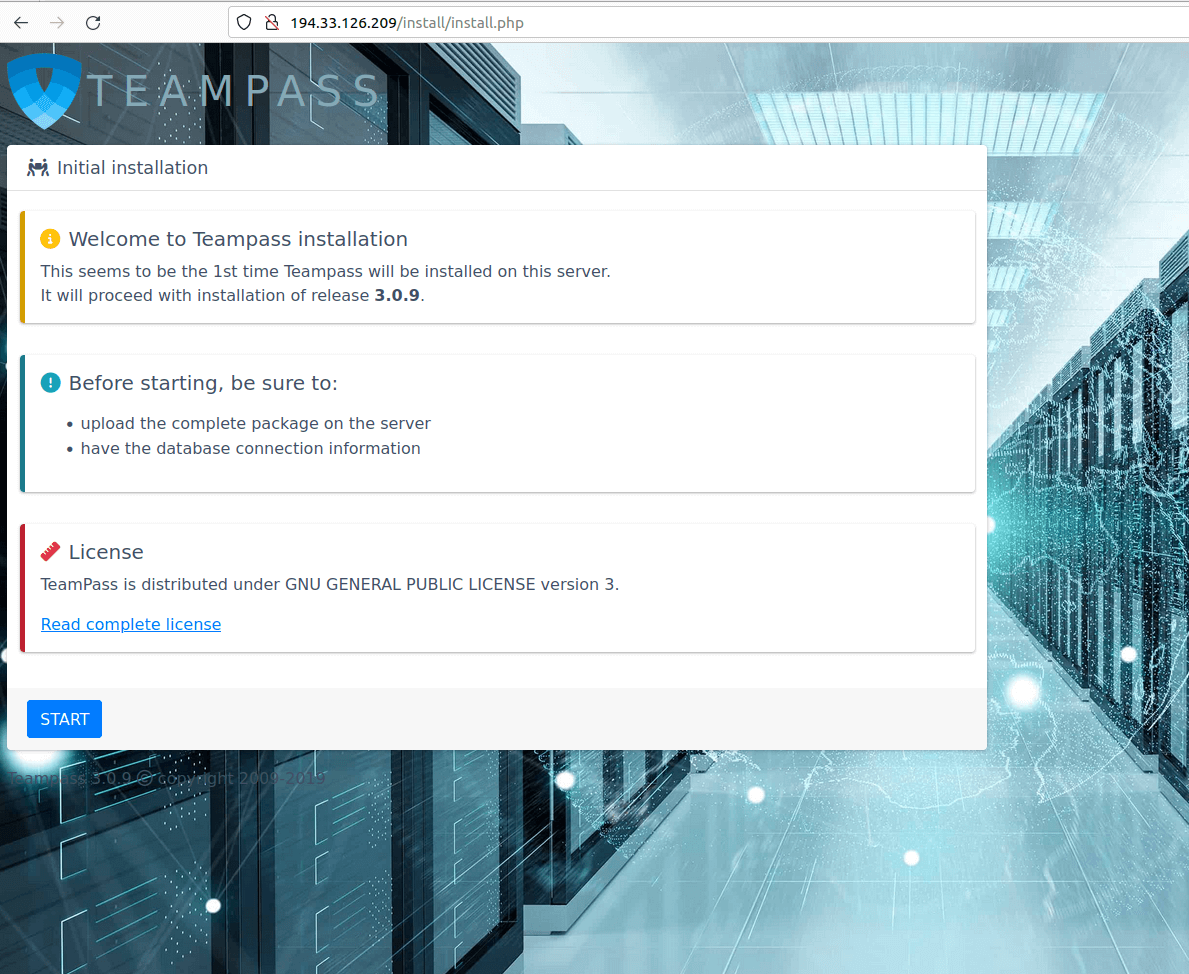This screenshot has height=974, width=1189.
Task: Click the 'have the database connection information' bullet
Action: pos(251,448)
